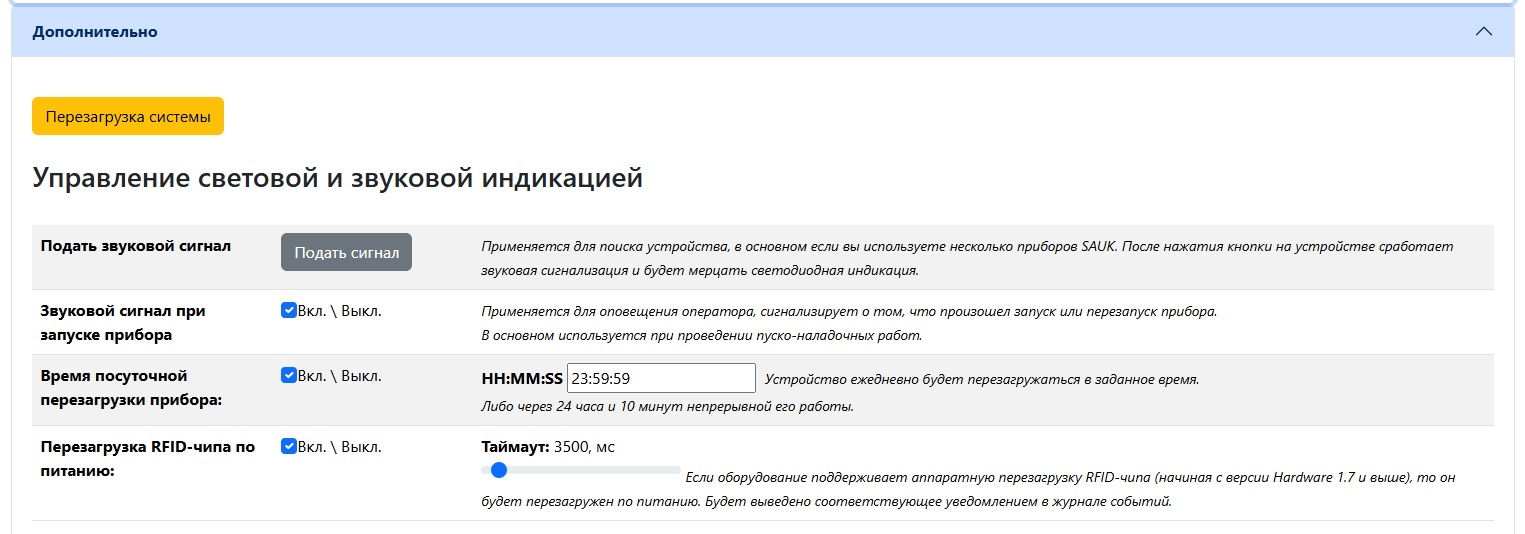Uncheck the RFID chip power reboot checkbox
This screenshot has width=1525, height=534.
289,446
